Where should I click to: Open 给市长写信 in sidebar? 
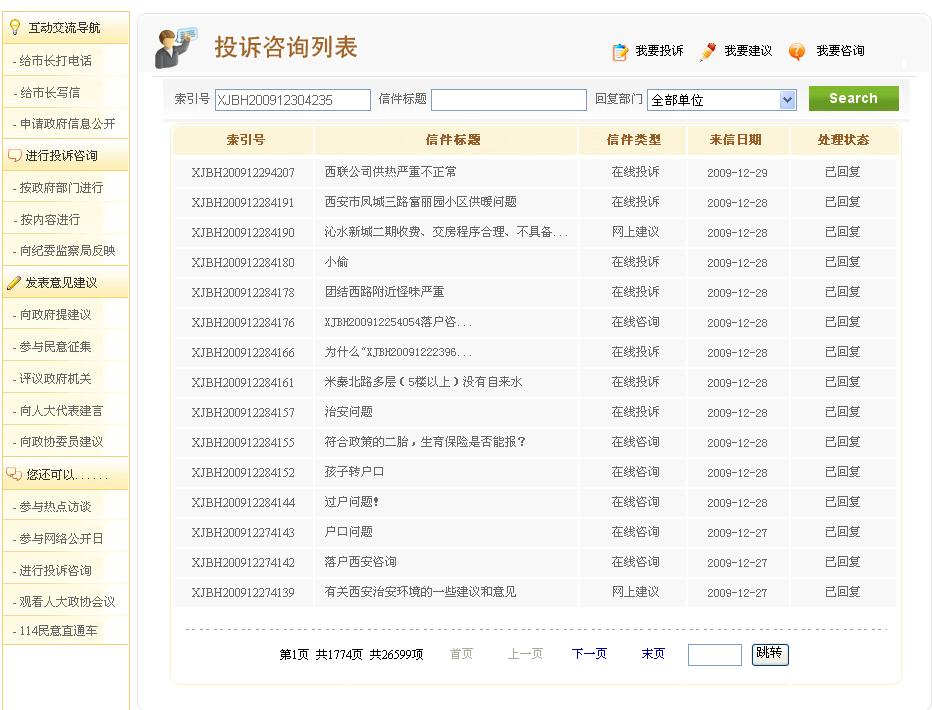50,93
